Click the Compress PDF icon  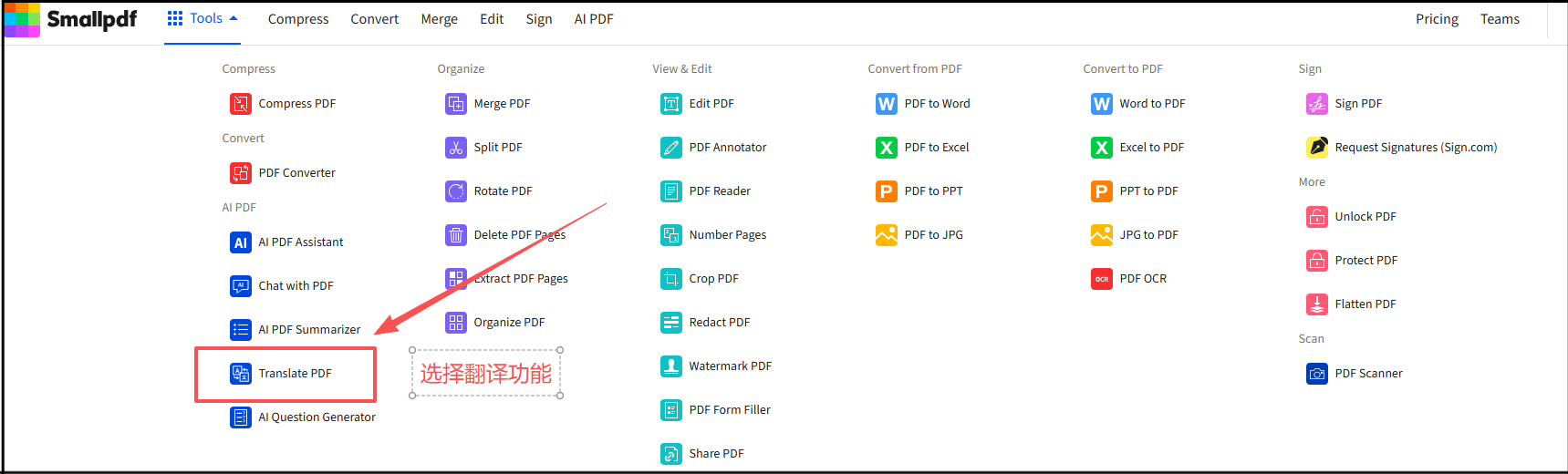coord(240,104)
